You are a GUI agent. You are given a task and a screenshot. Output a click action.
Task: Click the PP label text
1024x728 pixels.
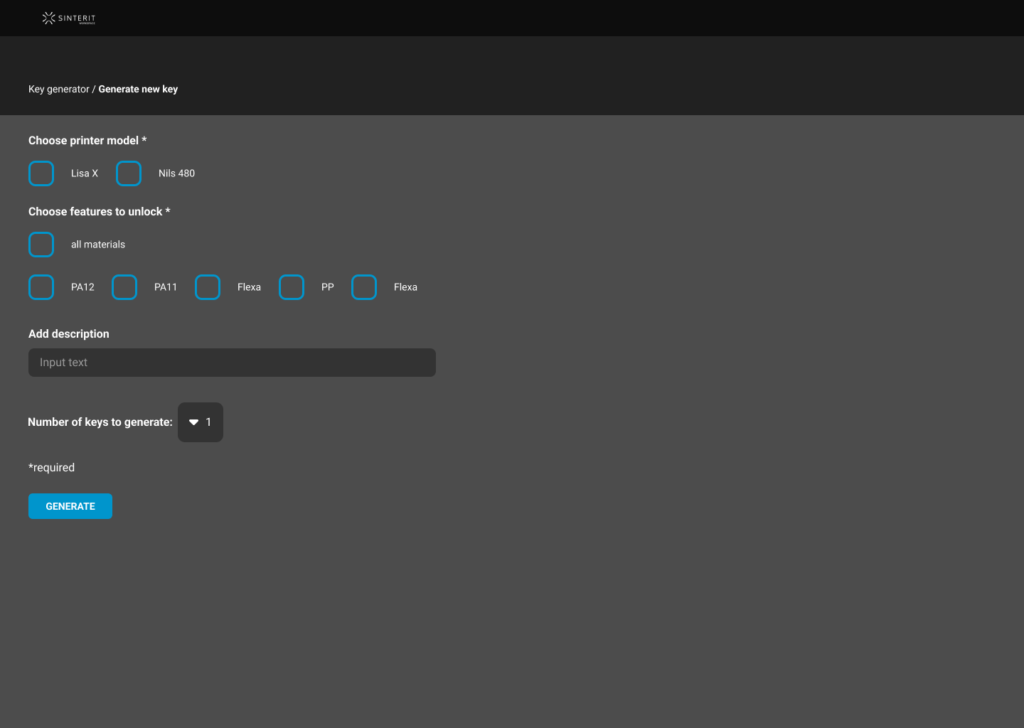coord(327,287)
